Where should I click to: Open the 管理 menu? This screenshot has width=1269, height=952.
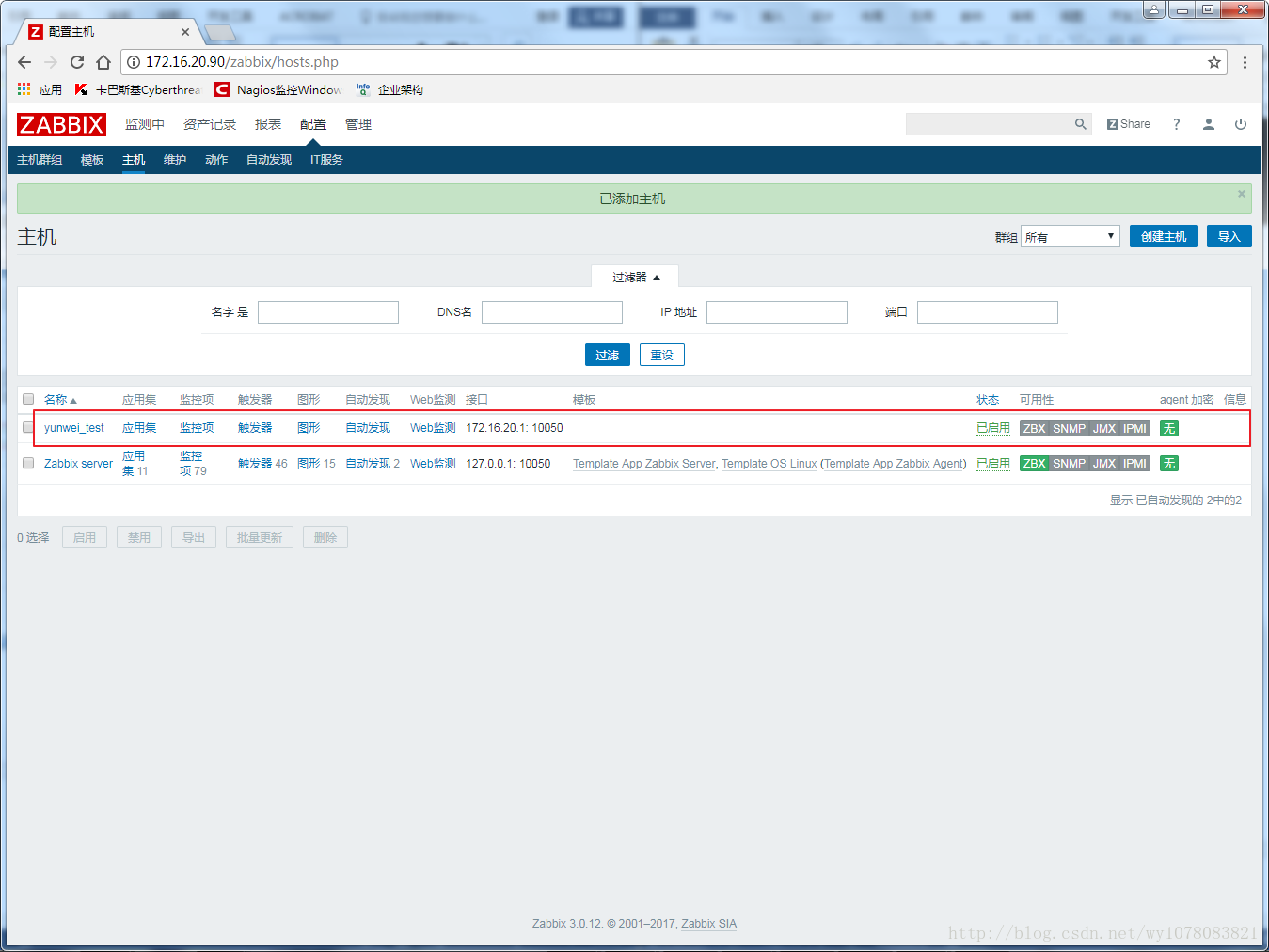[x=358, y=124]
